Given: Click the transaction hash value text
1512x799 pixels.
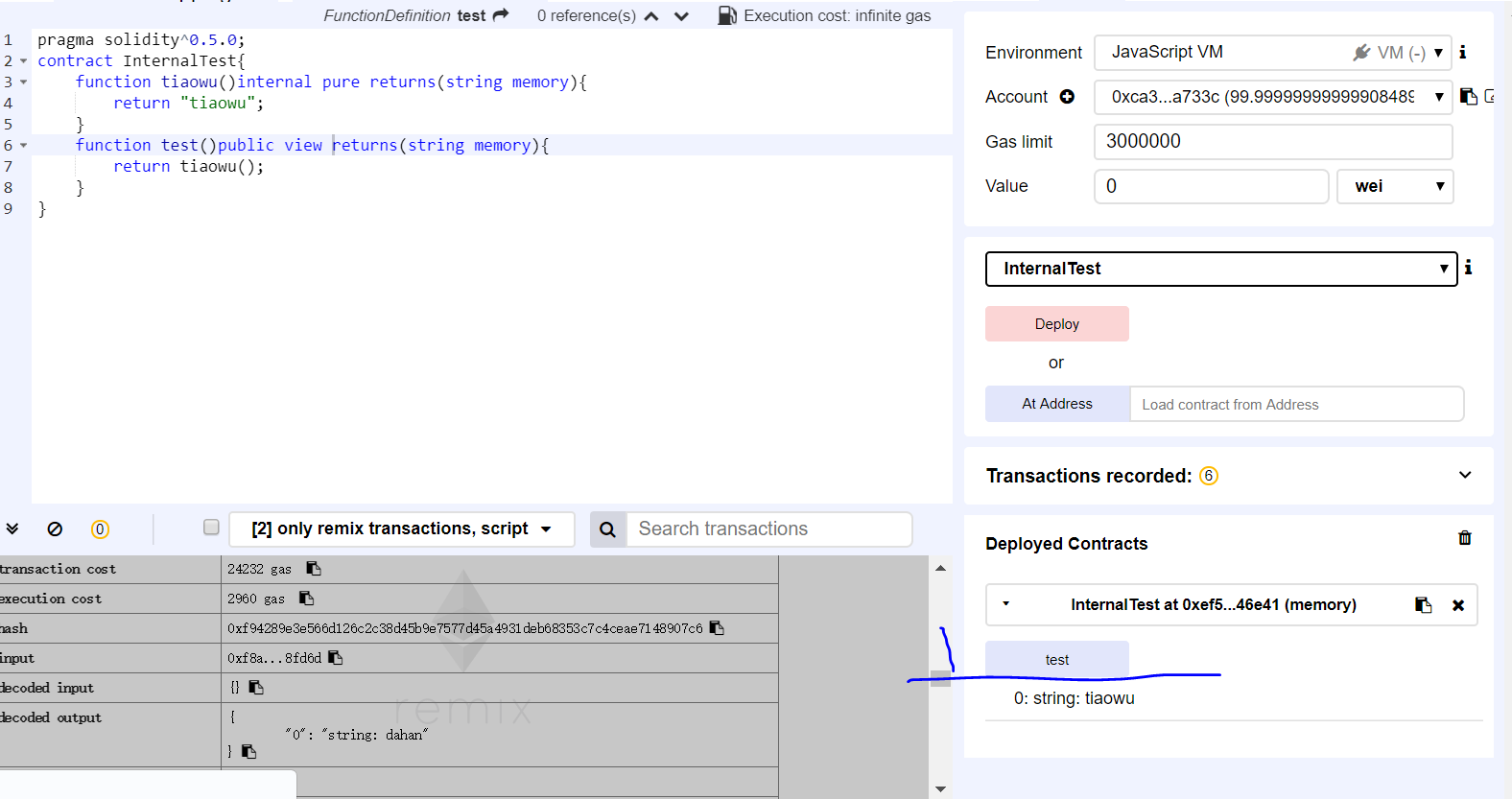Looking at the screenshot, I should pyautogui.click(x=465, y=628).
